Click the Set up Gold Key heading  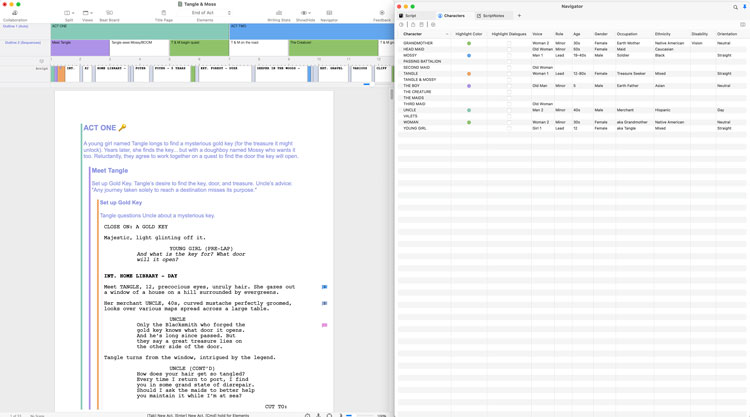[x=121, y=202]
